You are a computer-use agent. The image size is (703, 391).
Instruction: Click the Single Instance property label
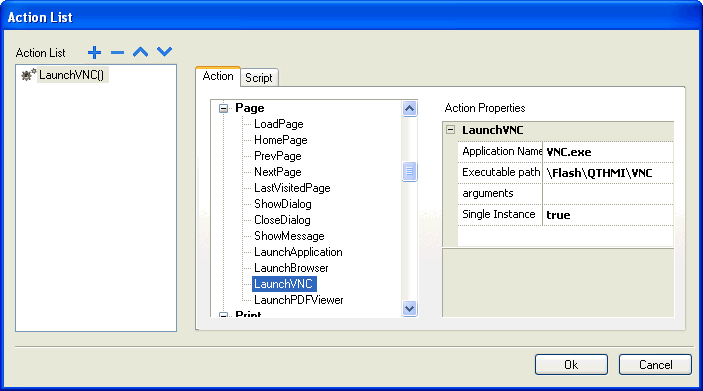pos(500,214)
